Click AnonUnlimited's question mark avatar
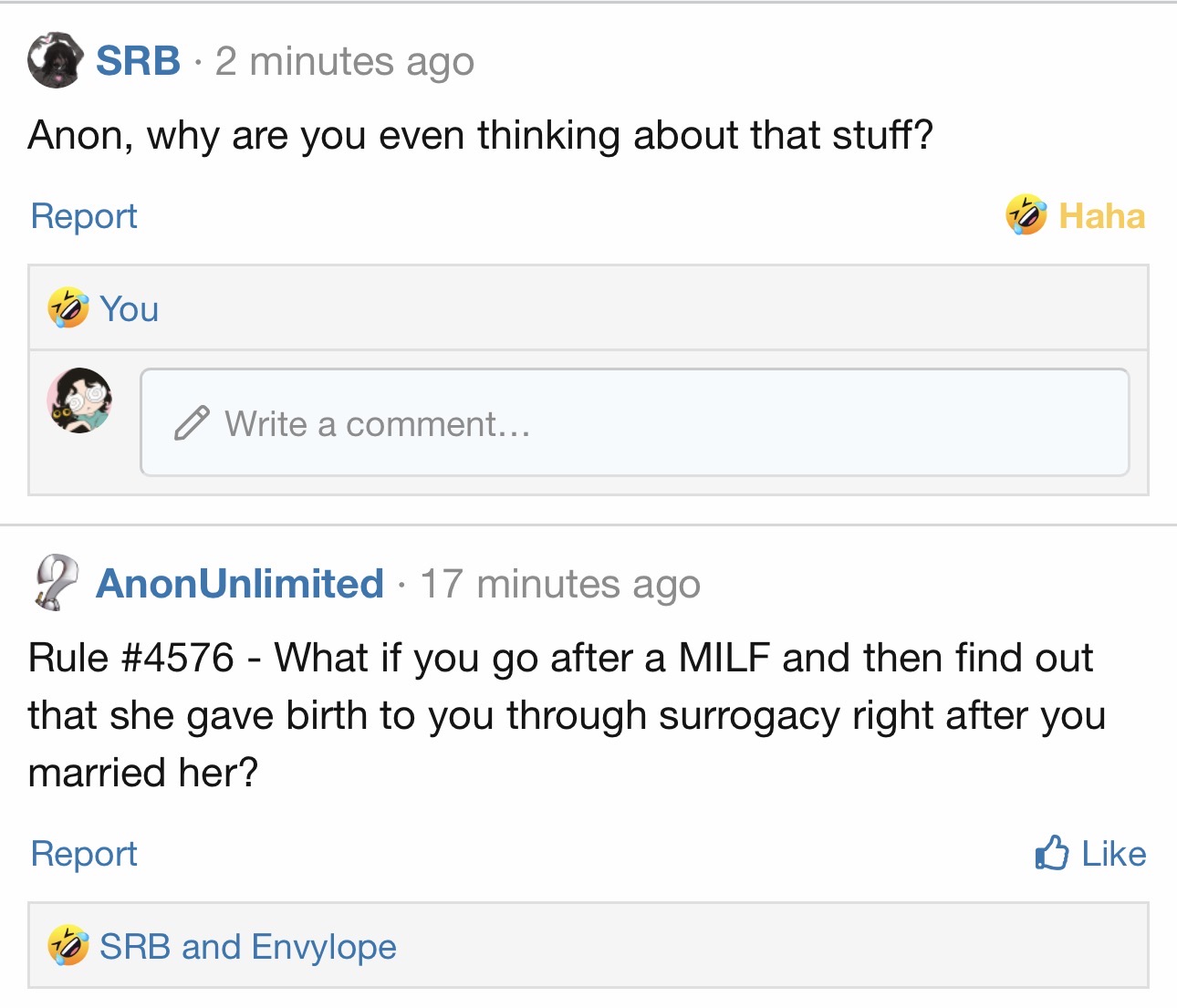1177x1008 pixels. 56,582
